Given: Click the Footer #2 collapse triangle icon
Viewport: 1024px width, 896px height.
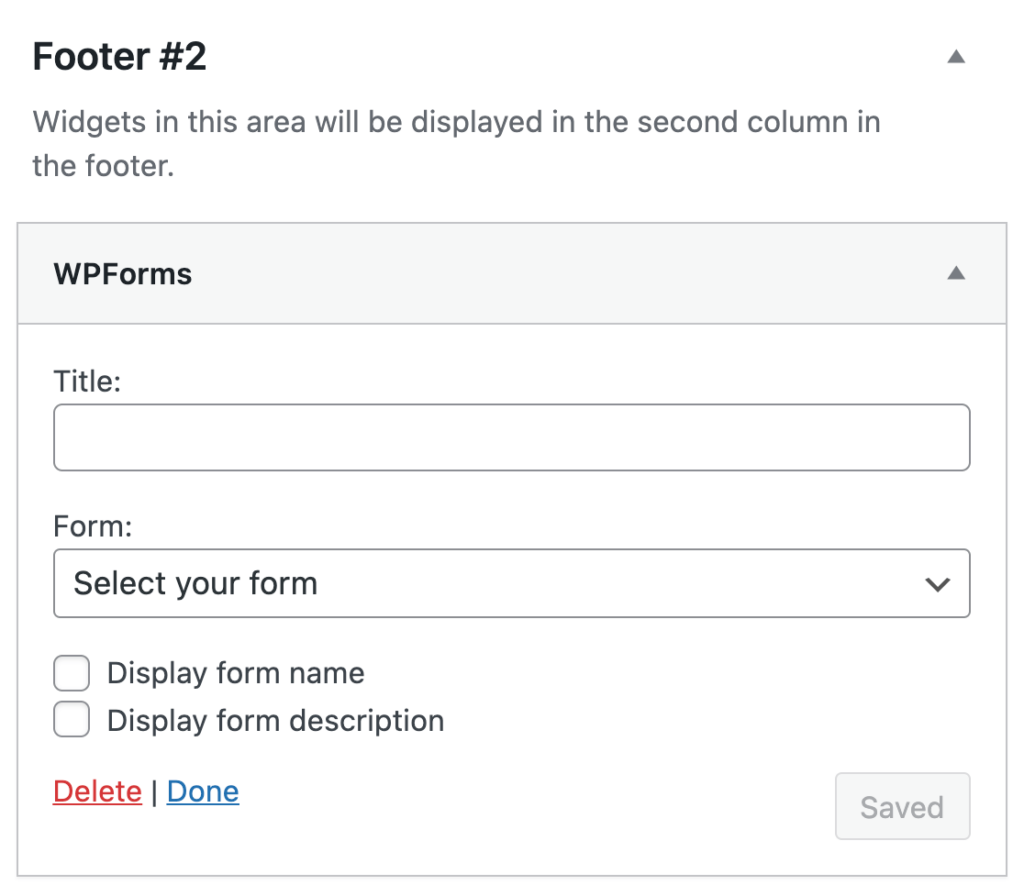Looking at the screenshot, I should point(957,57).
